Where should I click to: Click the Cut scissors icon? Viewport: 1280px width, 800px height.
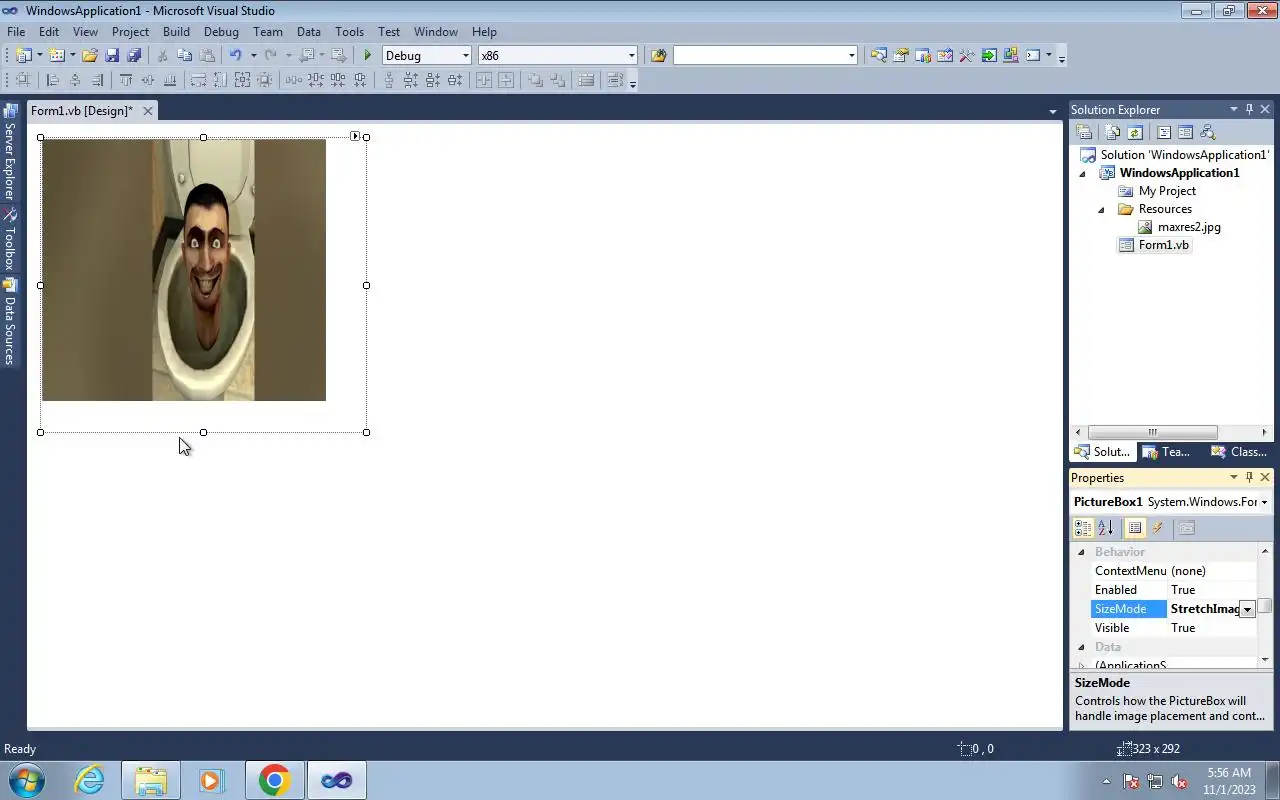162,55
